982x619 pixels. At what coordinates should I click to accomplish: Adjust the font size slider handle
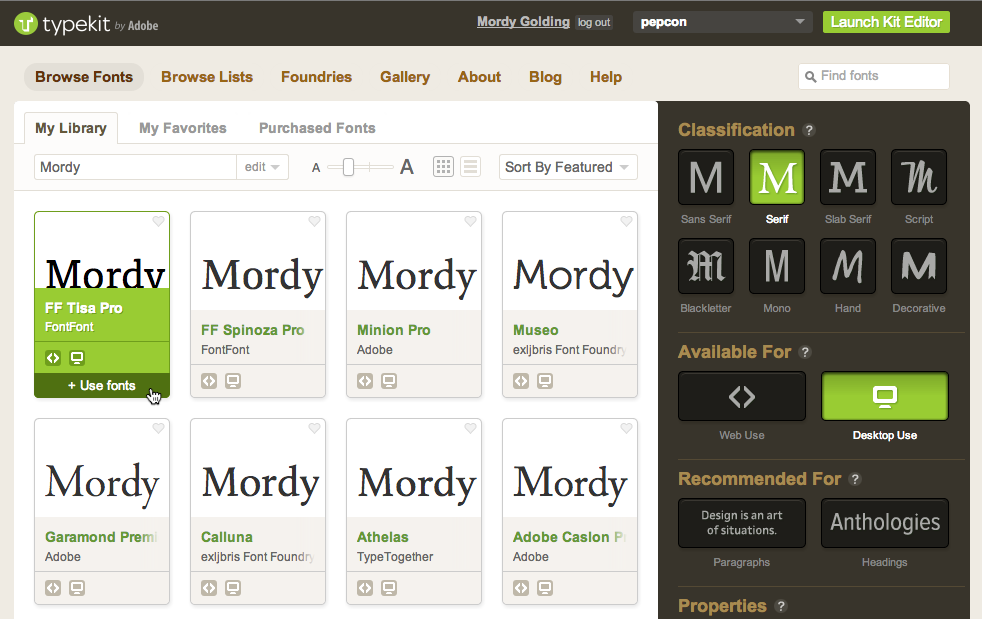tap(348, 167)
